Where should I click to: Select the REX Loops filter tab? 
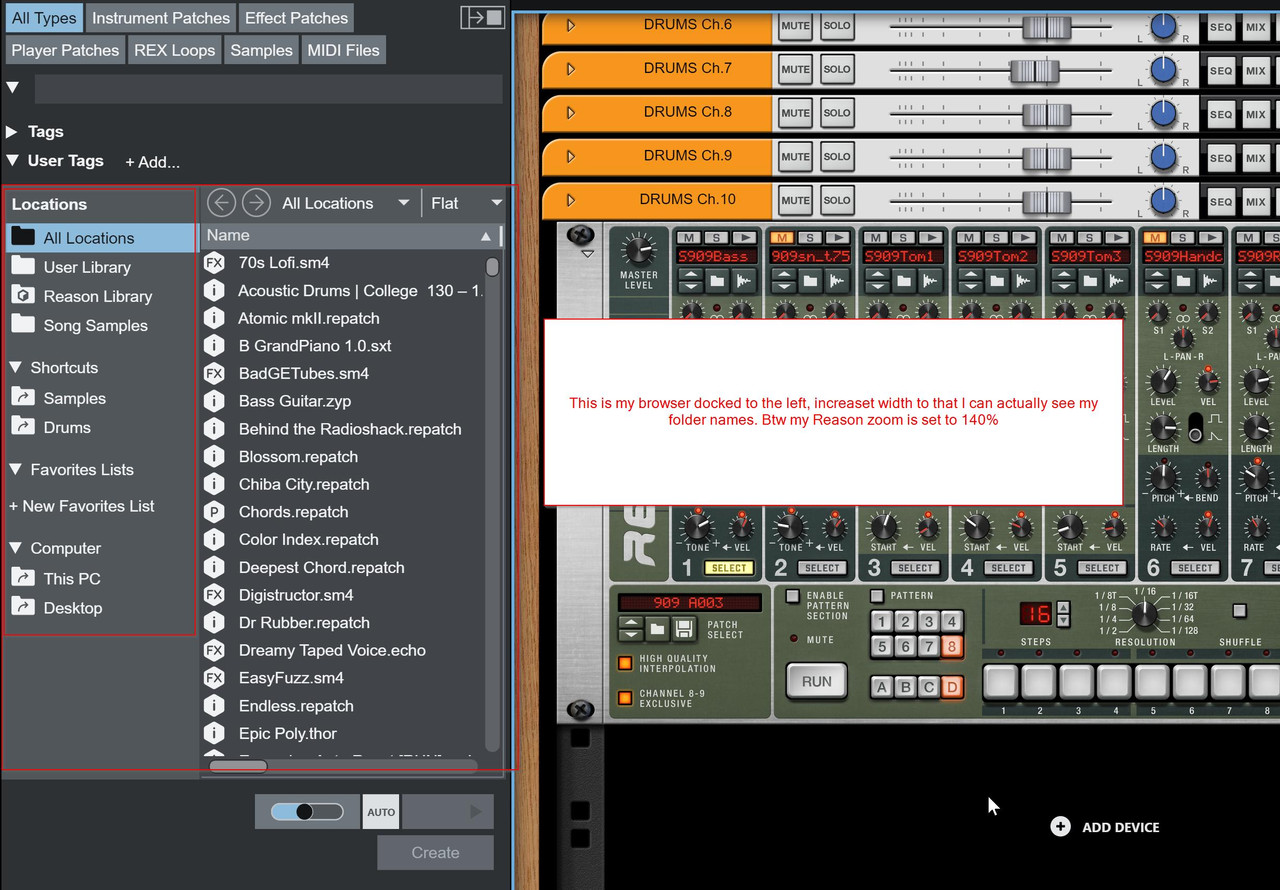coord(175,50)
